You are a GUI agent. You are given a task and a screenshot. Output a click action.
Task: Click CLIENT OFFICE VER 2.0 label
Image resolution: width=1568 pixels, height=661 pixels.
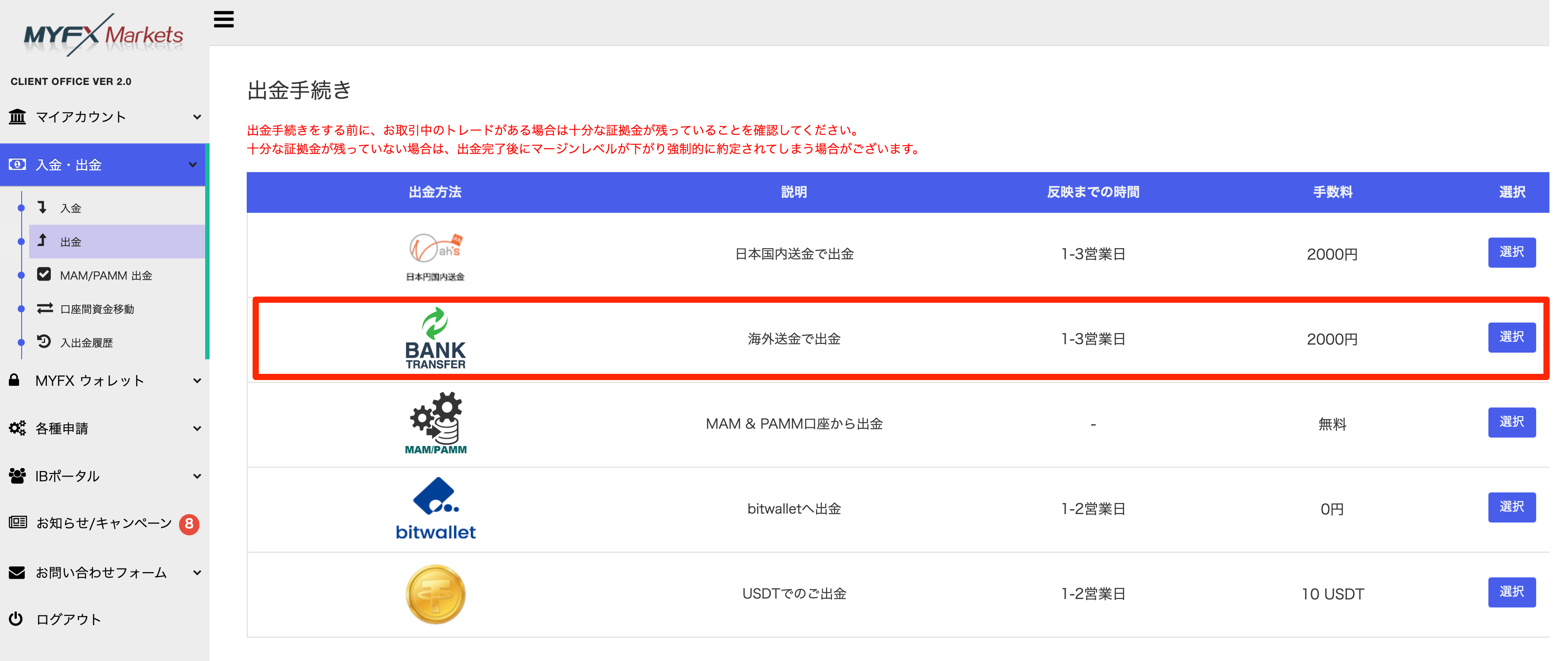[x=71, y=81]
